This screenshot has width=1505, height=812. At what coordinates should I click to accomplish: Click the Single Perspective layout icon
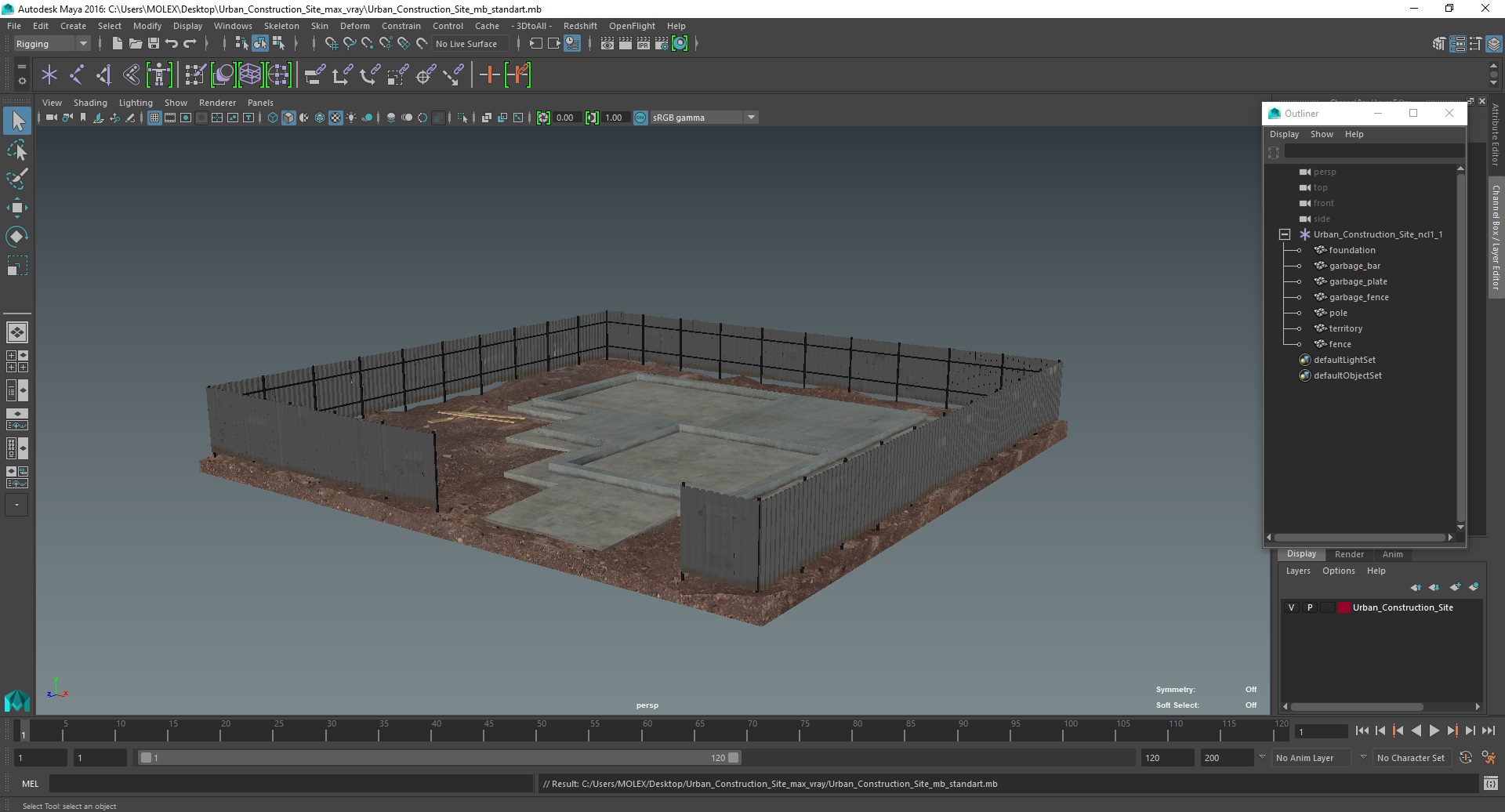coord(17,332)
